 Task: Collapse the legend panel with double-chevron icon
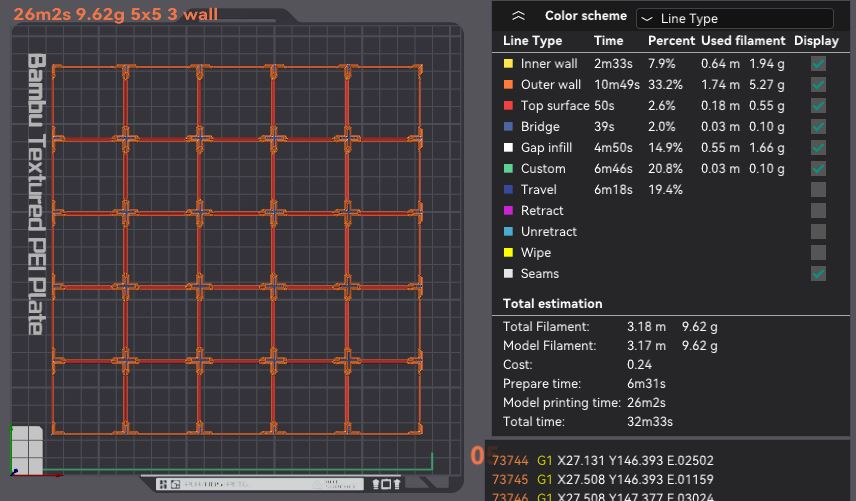pos(518,16)
